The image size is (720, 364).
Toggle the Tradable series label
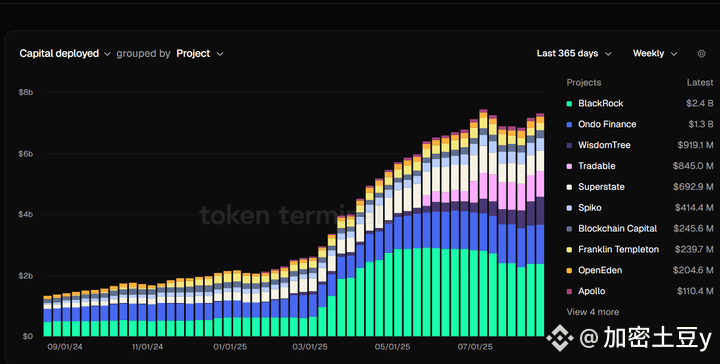tap(596, 166)
